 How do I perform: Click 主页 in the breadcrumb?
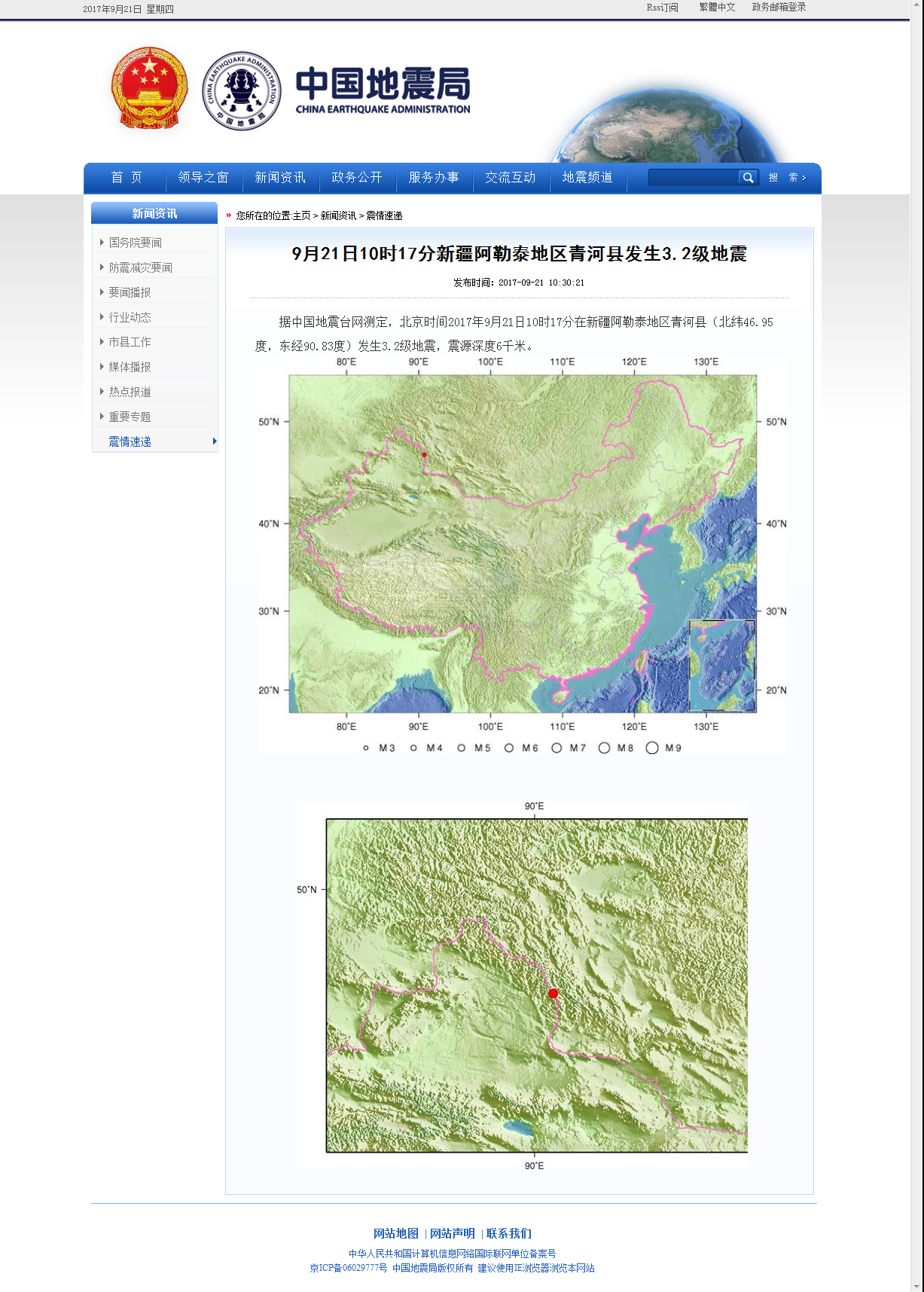[x=301, y=215]
